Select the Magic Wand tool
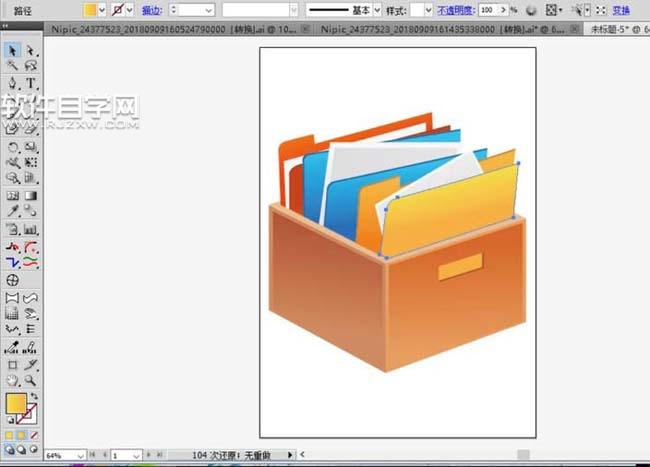 coord(12,65)
